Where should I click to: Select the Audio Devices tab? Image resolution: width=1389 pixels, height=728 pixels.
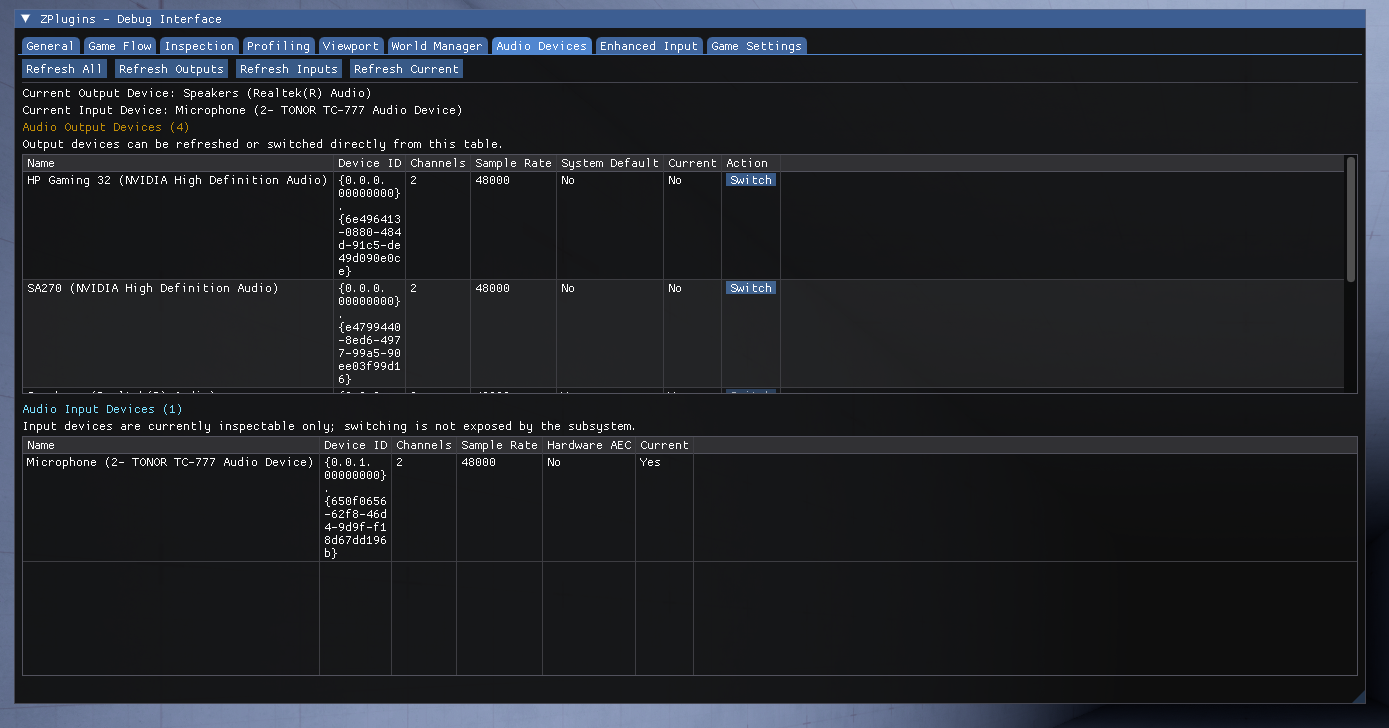point(541,46)
